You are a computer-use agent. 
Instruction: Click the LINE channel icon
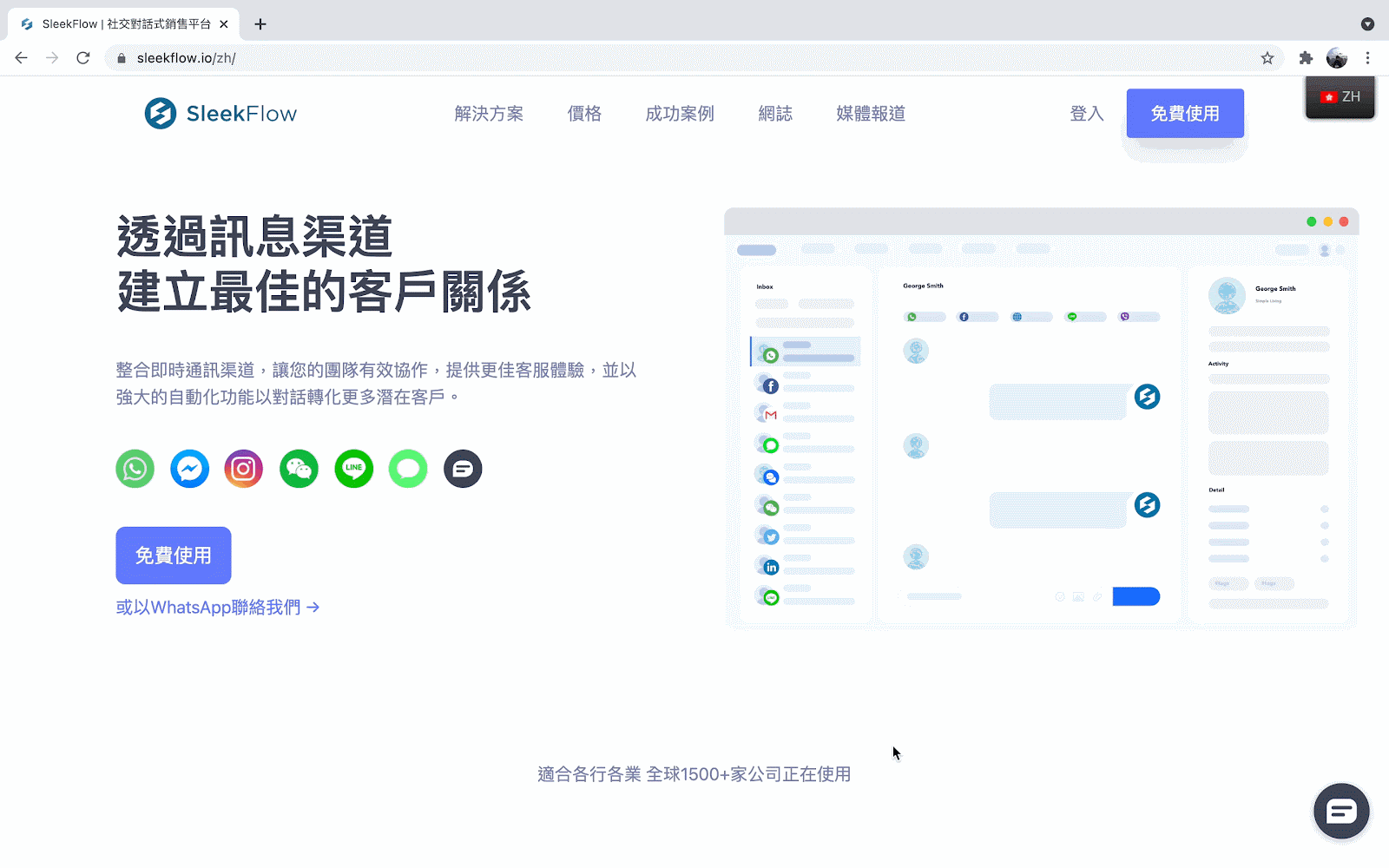[x=353, y=469]
